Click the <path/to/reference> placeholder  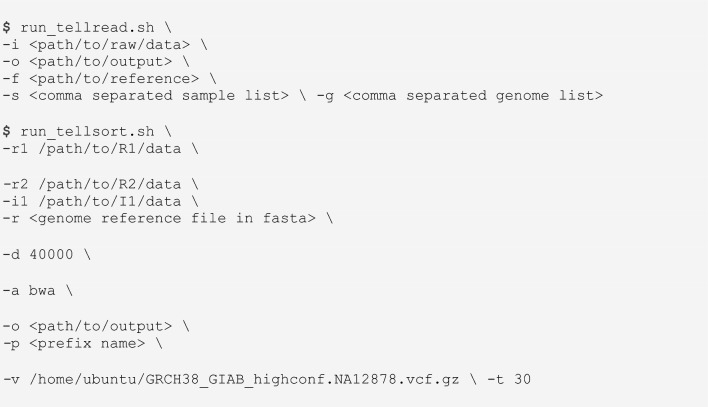pyautogui.click(x=114, y=79)
